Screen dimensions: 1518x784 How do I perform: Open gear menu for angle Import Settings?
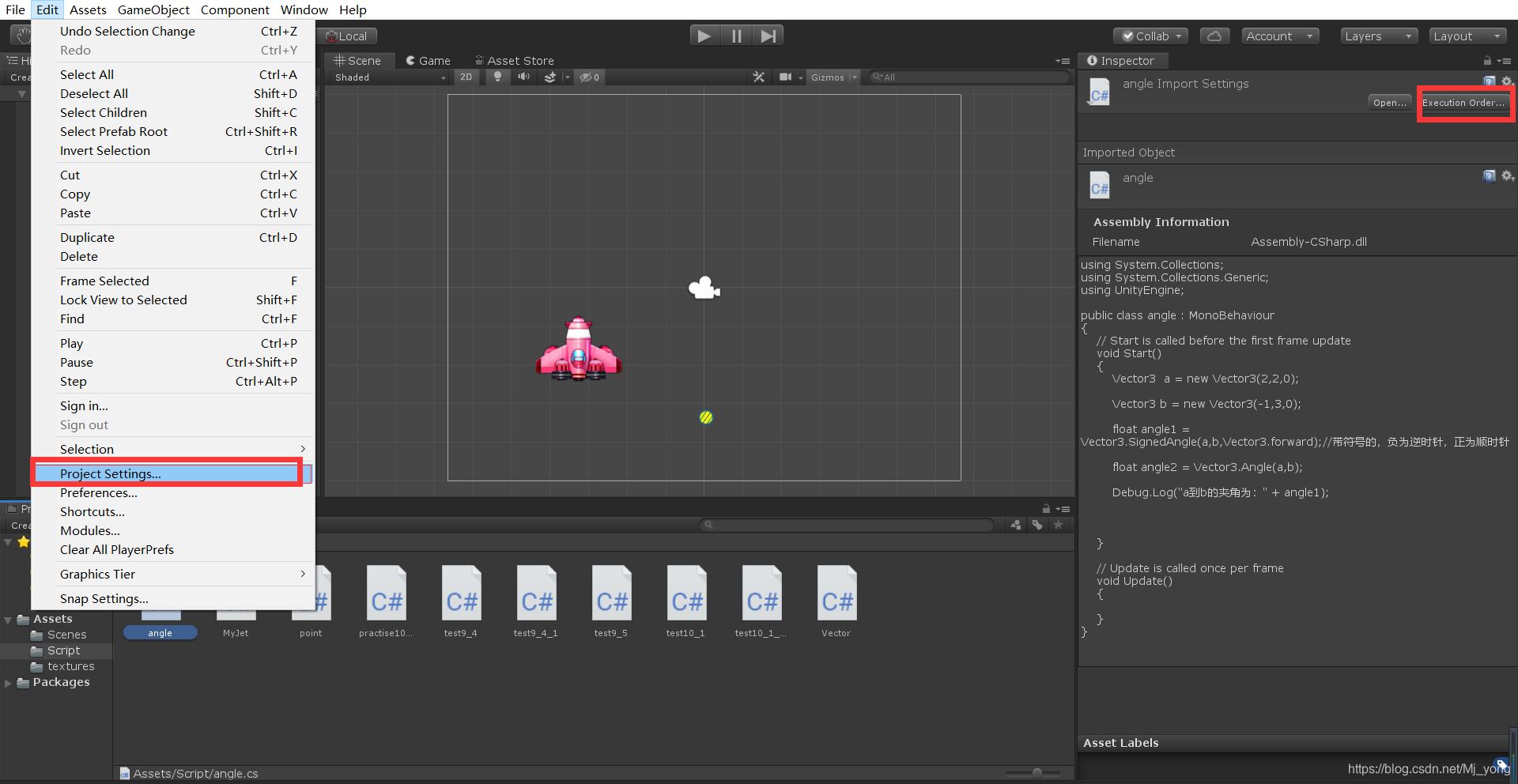pyautogui.click(x=1507, y=81)
